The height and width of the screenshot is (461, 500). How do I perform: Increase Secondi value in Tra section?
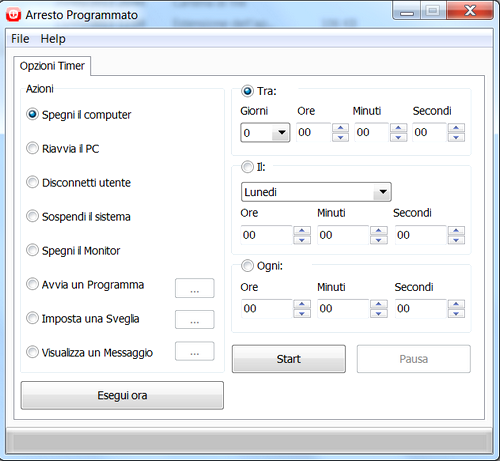tap(456, 128)
